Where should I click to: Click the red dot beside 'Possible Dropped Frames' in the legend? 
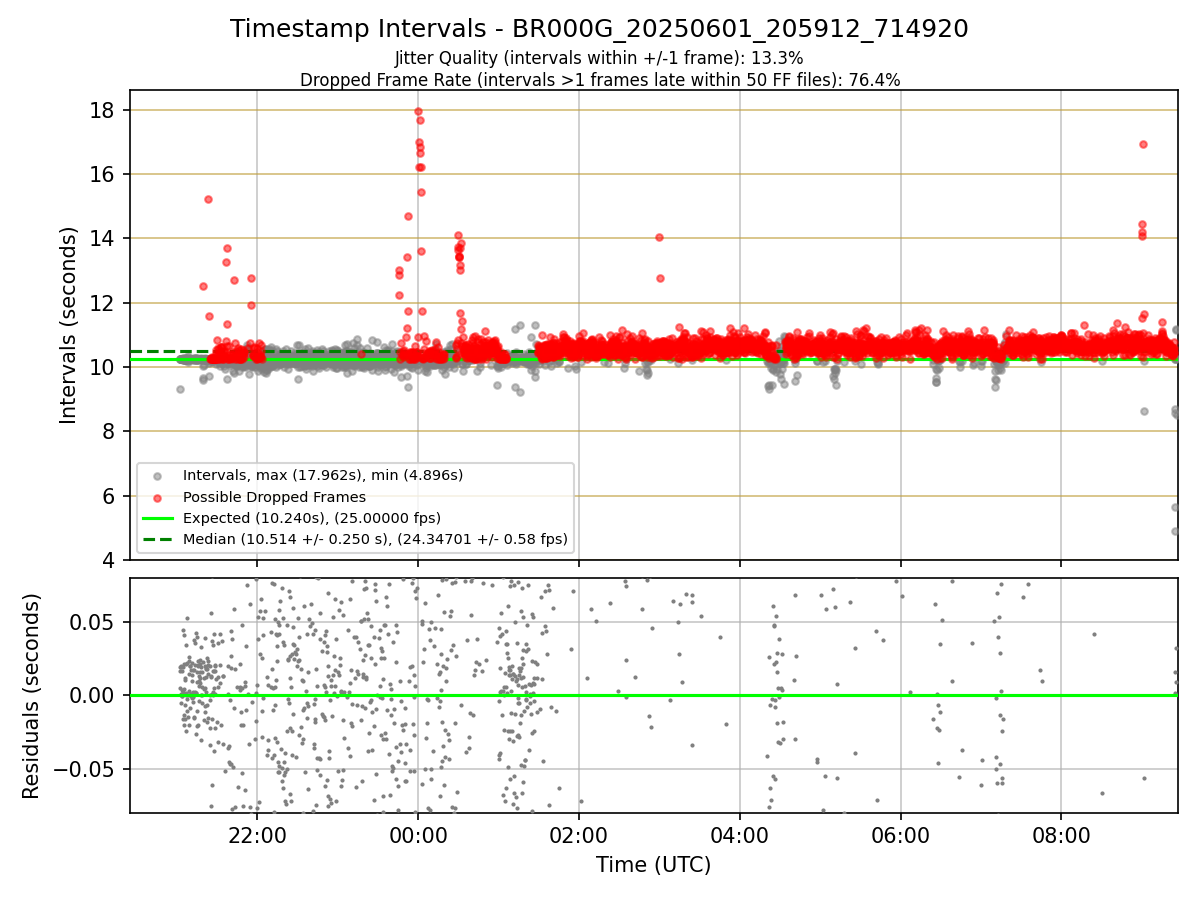tap(158, 497)
